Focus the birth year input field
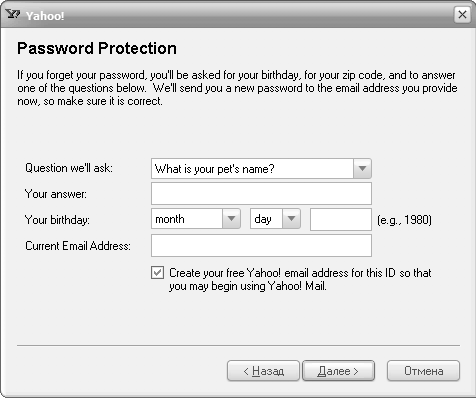 pyautogui.click(x=341, y=219)
